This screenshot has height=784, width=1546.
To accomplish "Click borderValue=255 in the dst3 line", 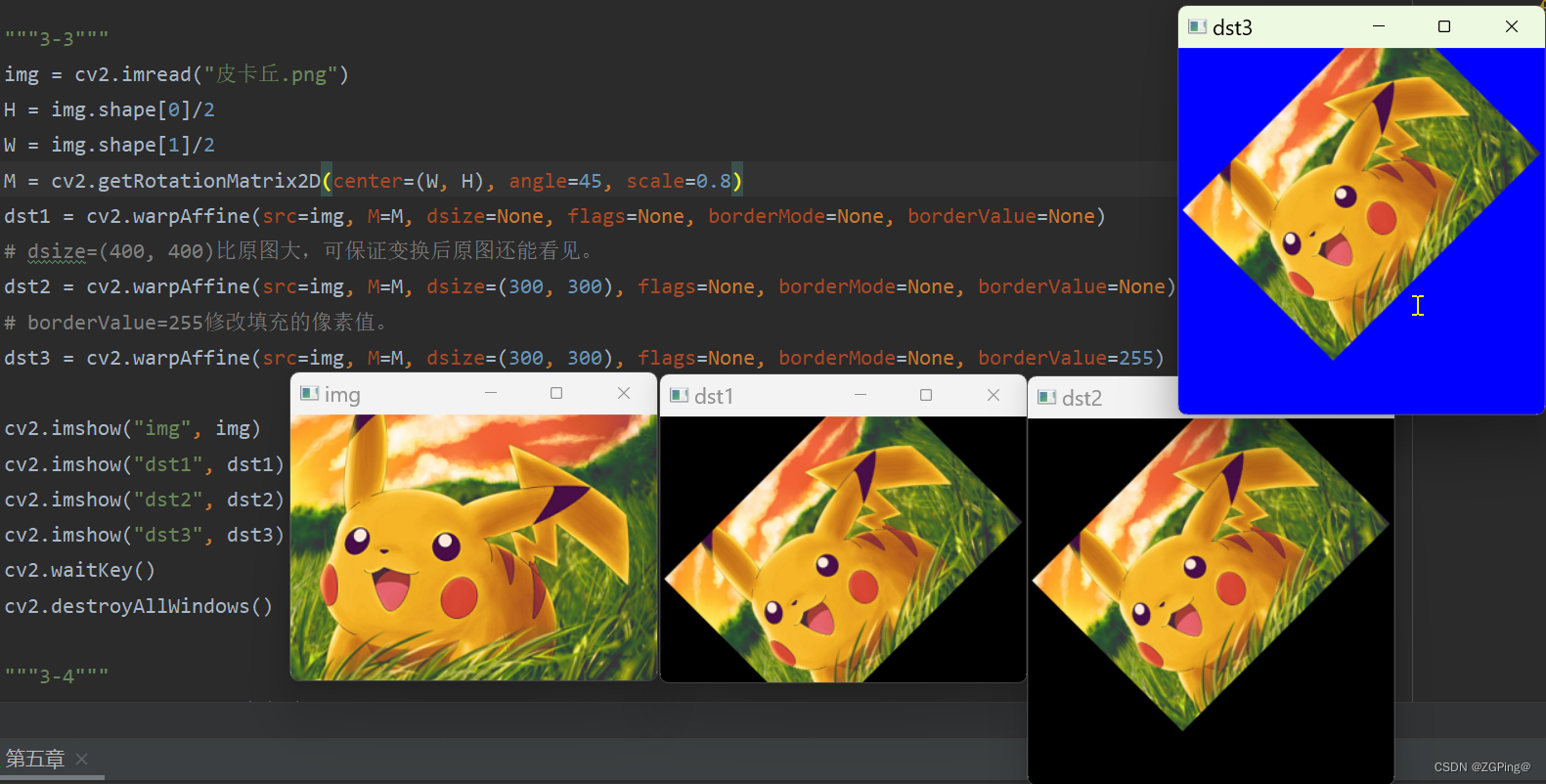I will pos(1066,358).
